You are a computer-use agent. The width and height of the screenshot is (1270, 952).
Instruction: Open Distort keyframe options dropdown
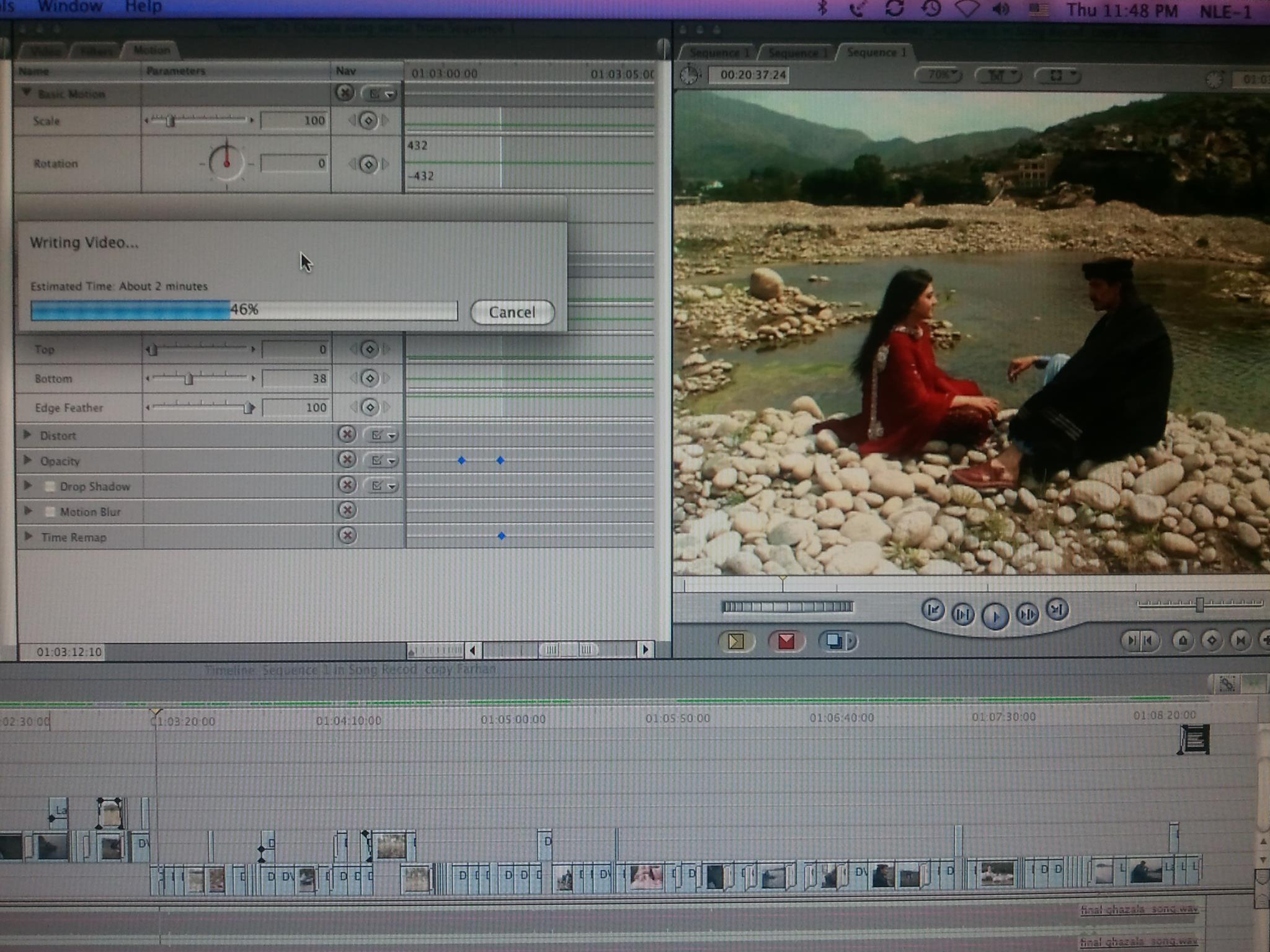click(382, 436)
